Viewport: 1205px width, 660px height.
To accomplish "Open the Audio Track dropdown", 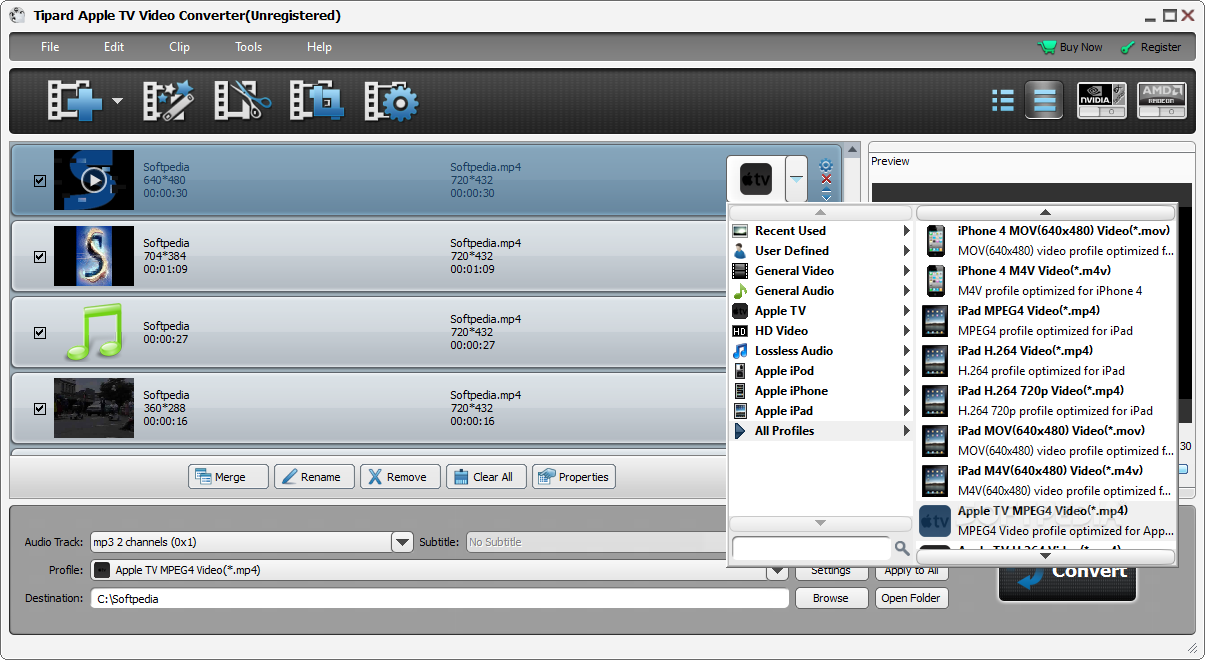I will (x=402, y=542).
